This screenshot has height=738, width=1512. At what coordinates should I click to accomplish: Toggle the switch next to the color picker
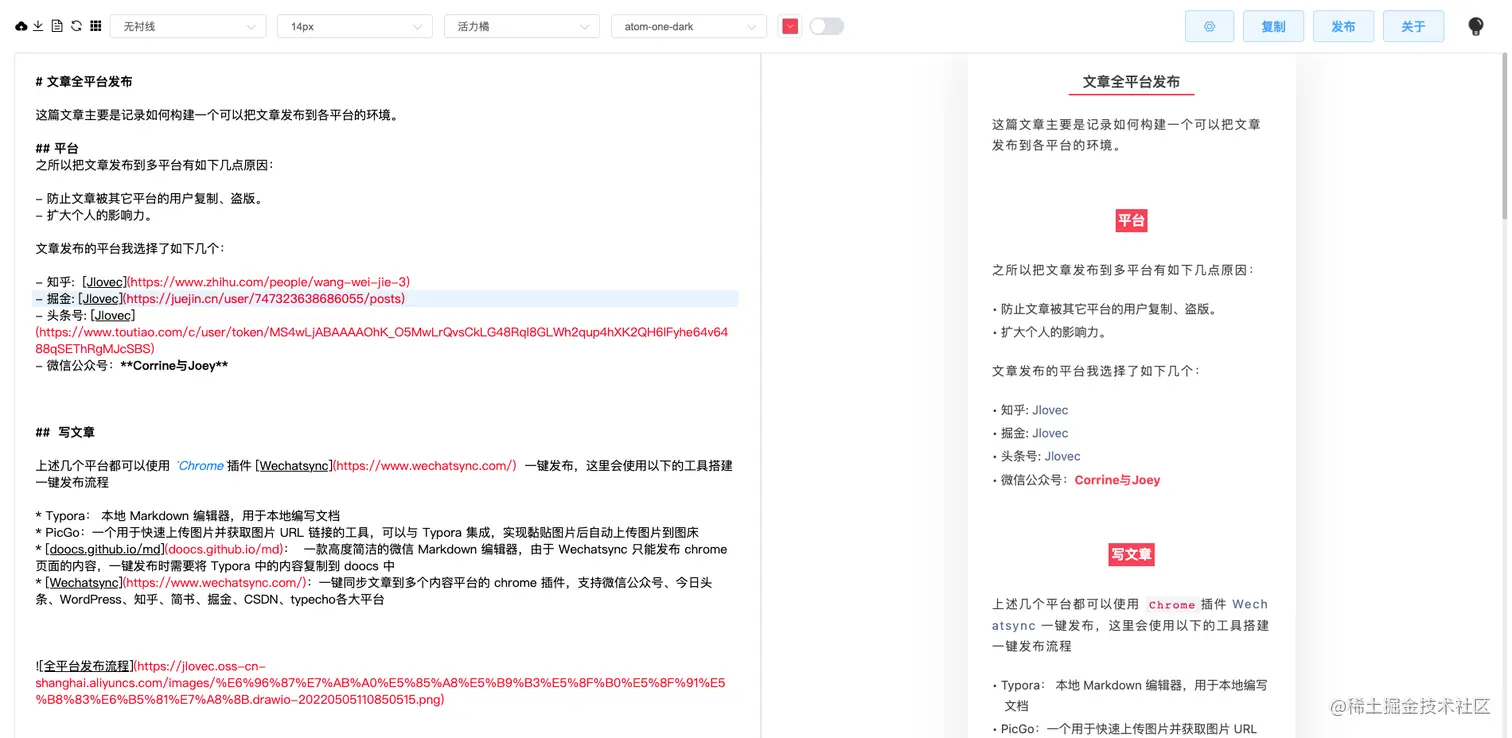point(827,27)
